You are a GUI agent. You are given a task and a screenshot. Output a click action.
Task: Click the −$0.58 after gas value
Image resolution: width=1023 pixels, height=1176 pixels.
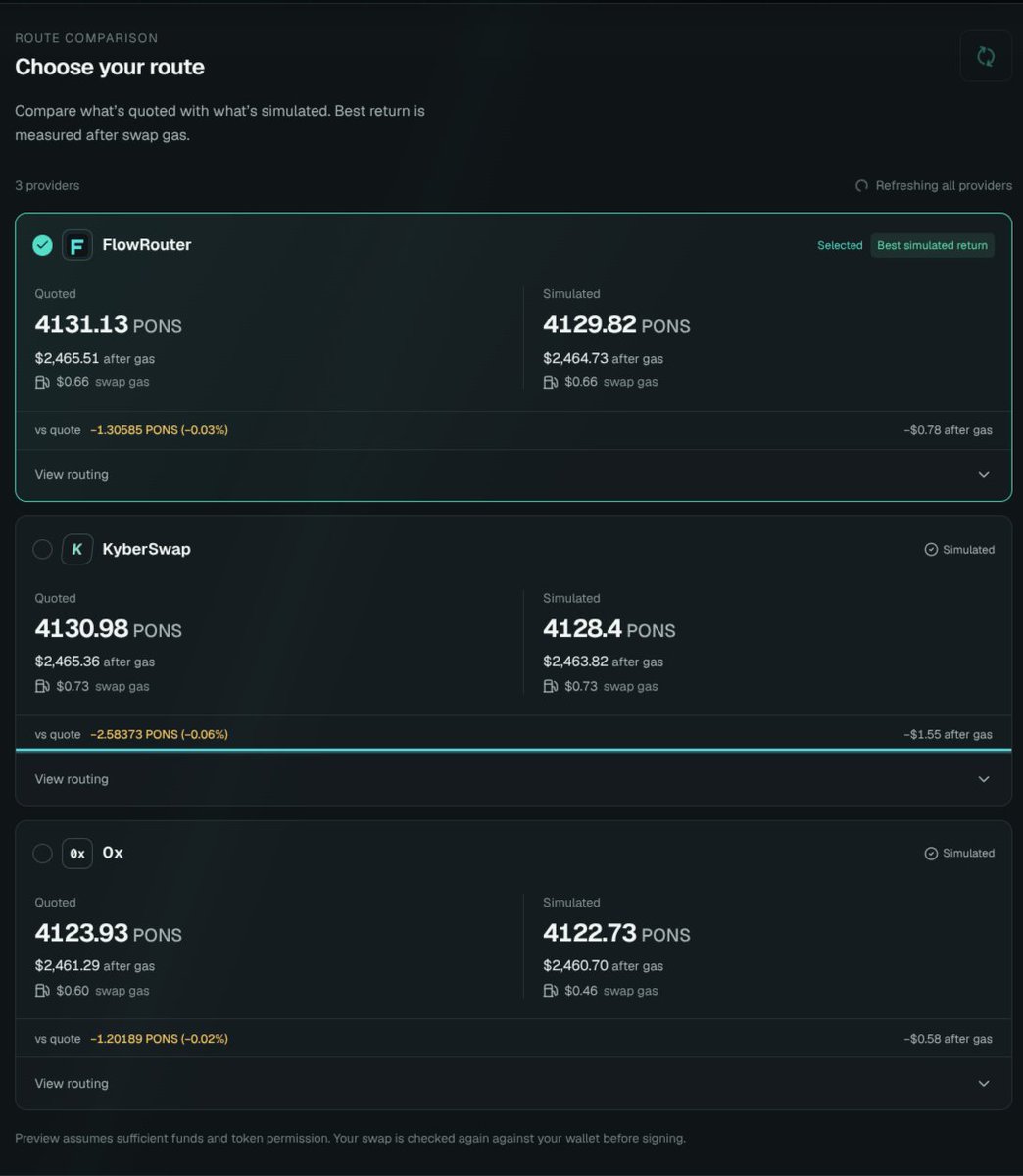click(948, 1039)
